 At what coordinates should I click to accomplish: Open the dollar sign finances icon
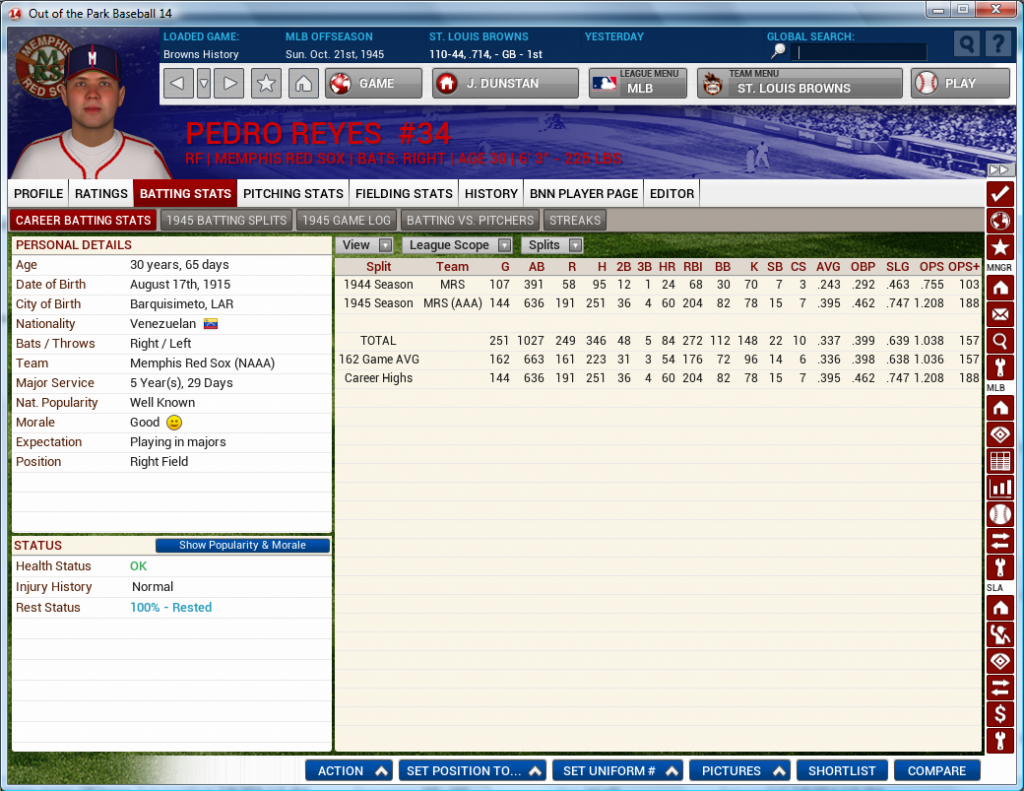pyautogui.click(x=999, y=714)
